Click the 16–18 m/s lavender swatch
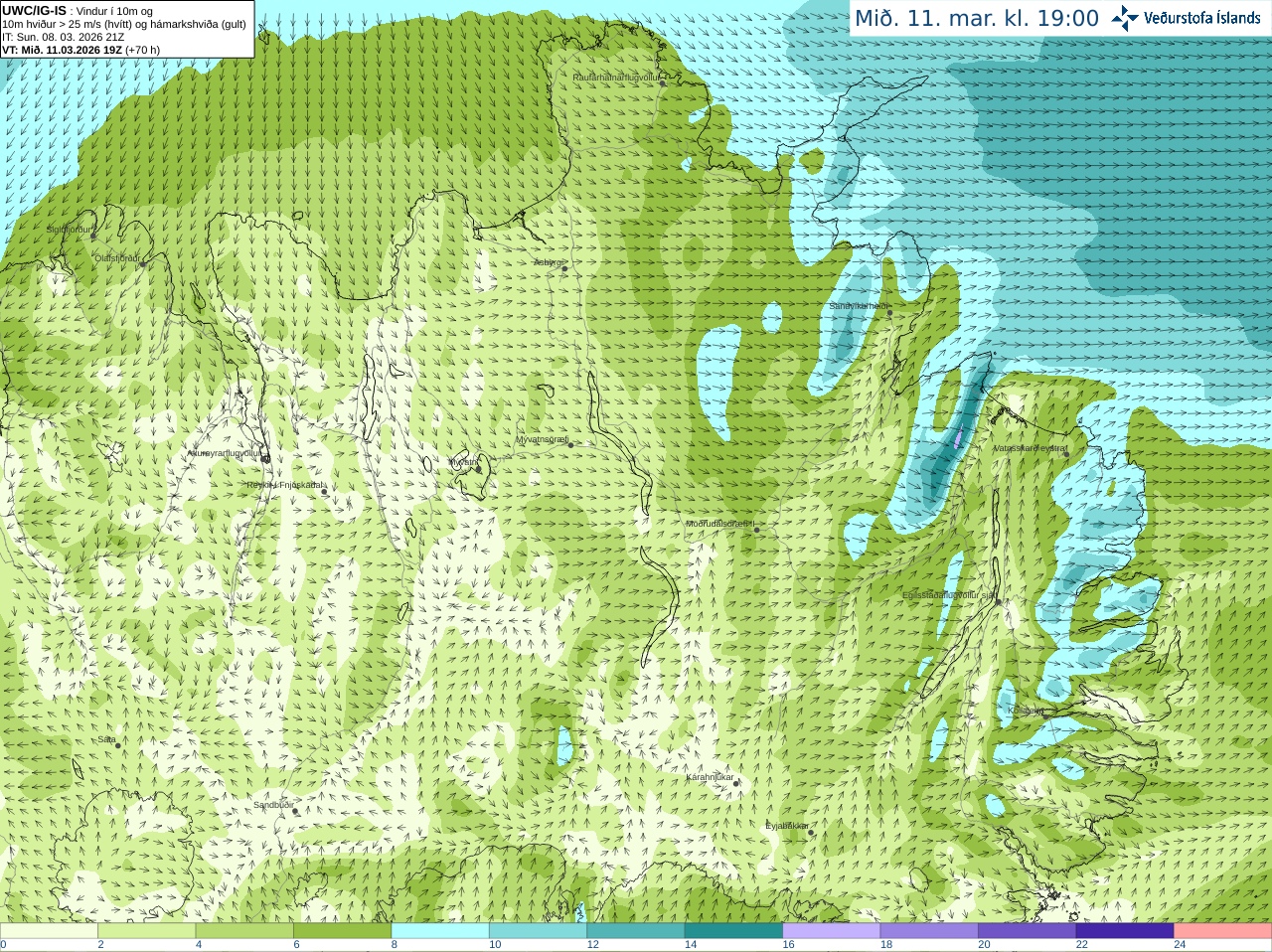The image size is (1272, 952). coord(832,931)
